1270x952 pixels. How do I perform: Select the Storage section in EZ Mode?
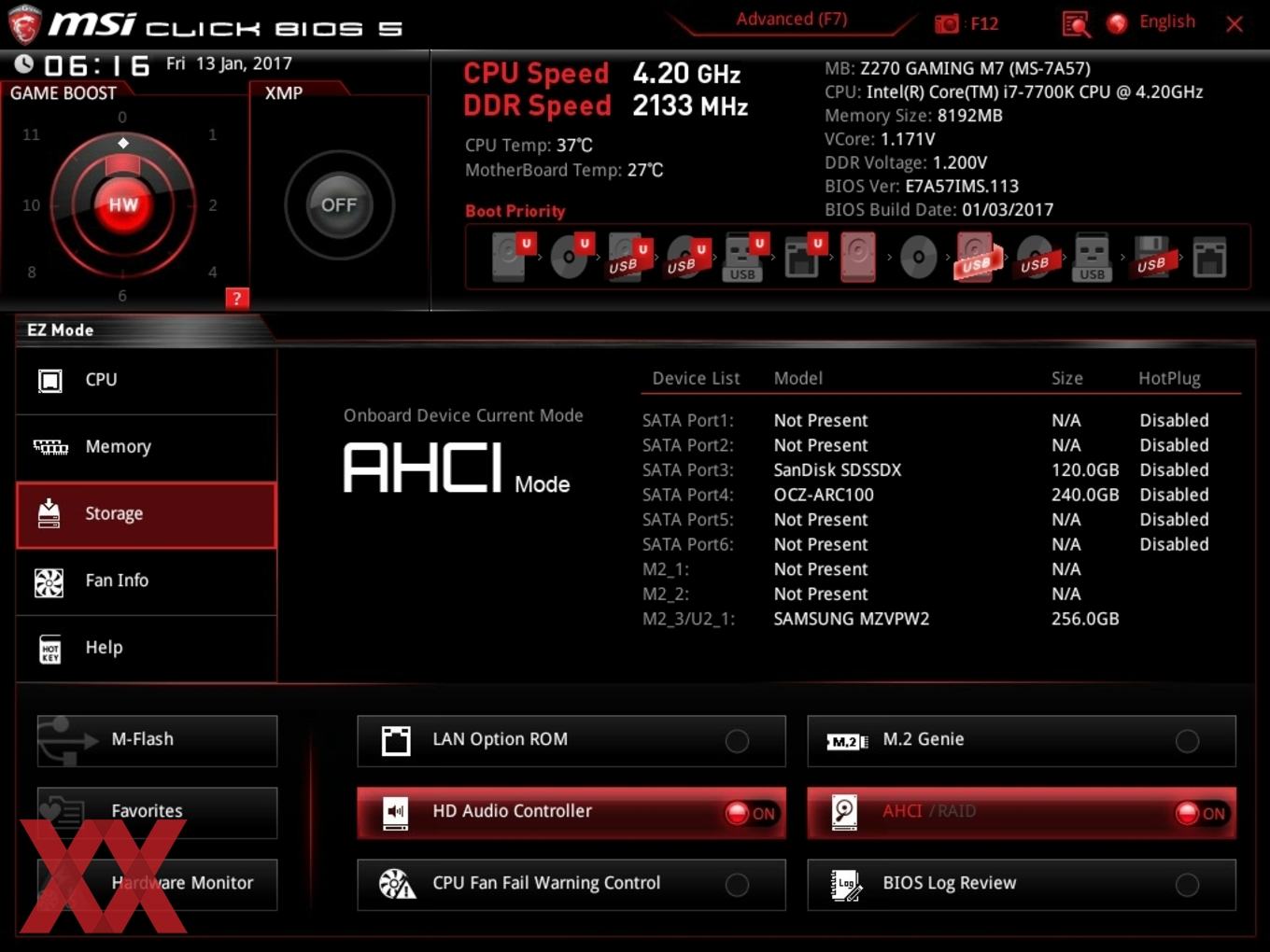tap(147, 514)
